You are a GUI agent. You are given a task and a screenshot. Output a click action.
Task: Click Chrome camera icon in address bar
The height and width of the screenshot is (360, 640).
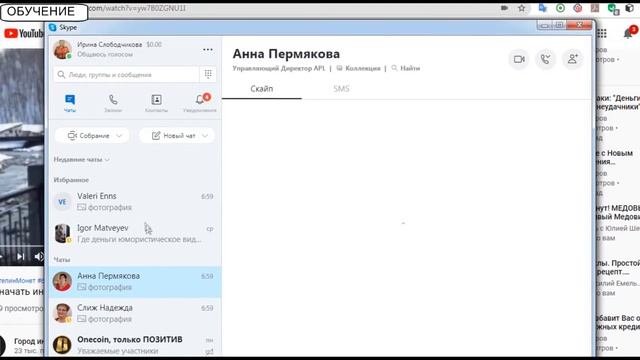click(504, 8)
